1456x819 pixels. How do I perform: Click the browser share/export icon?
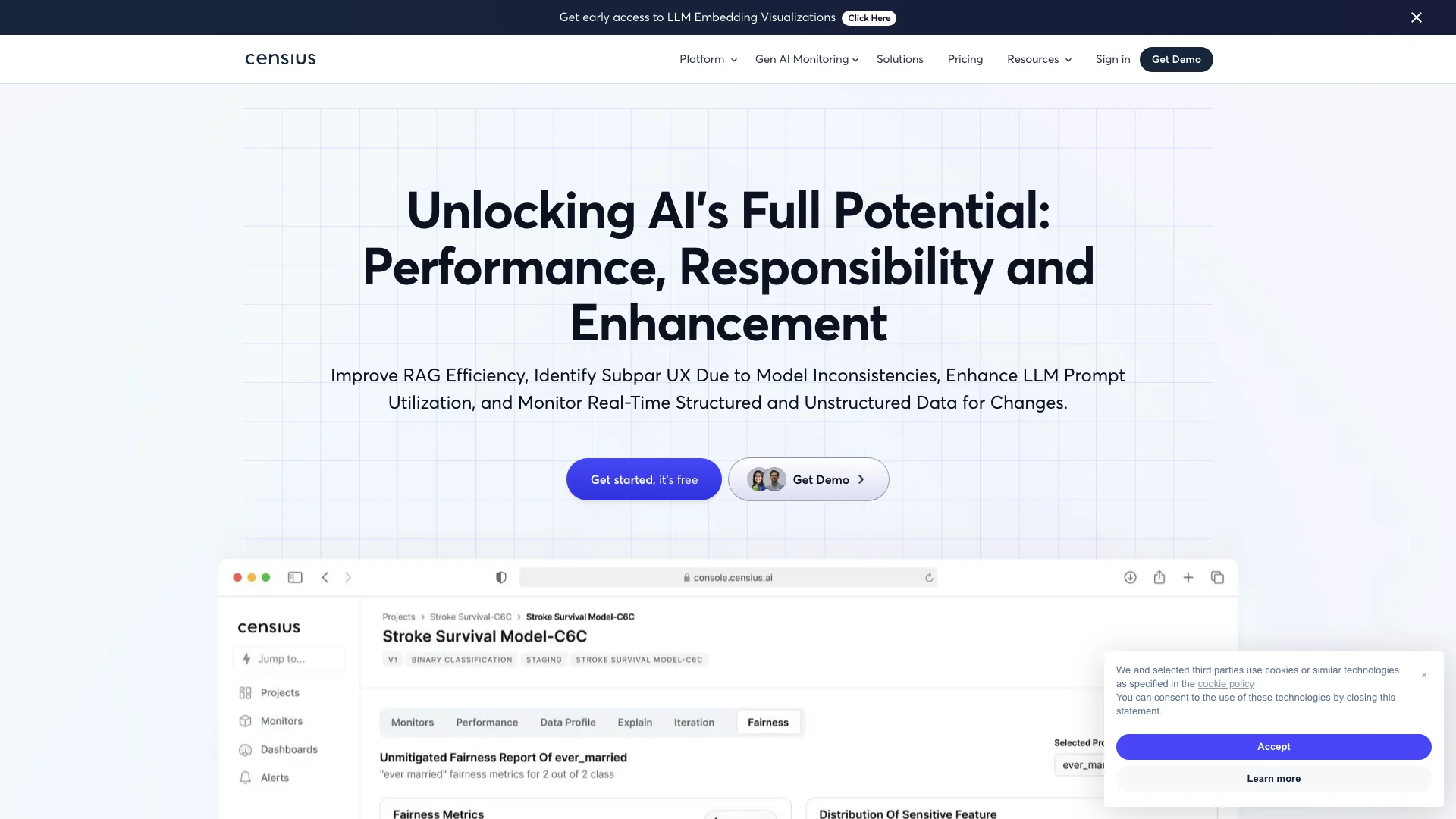1159,577
